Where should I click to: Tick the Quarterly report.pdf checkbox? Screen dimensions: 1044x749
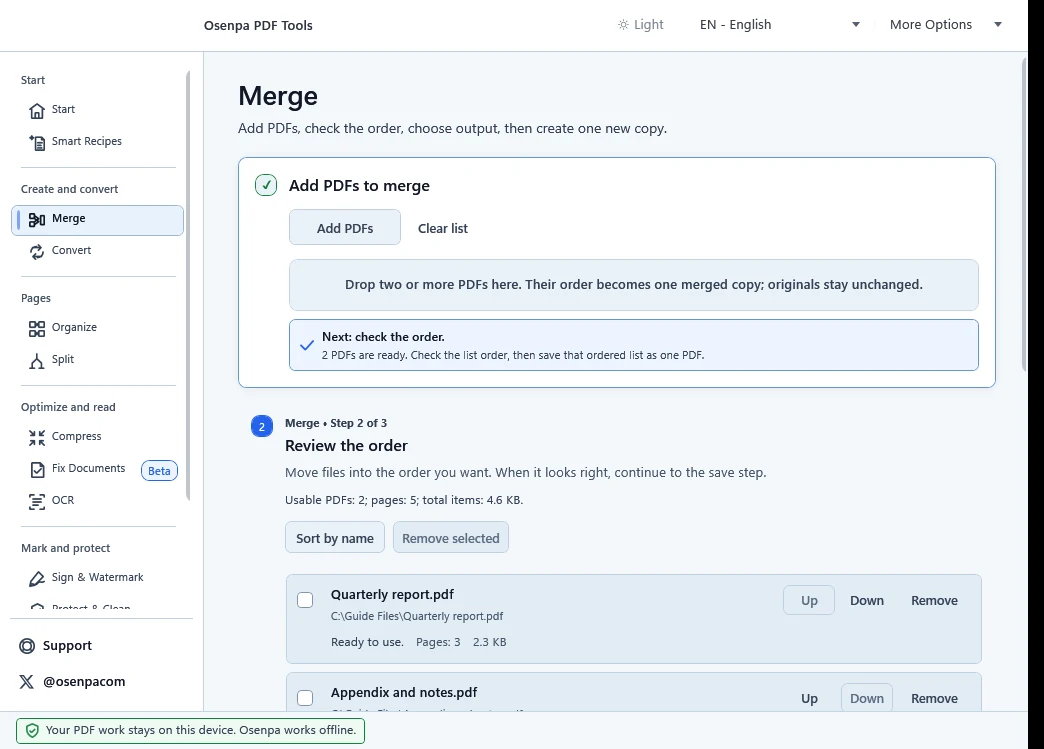(x=305, y=600)
